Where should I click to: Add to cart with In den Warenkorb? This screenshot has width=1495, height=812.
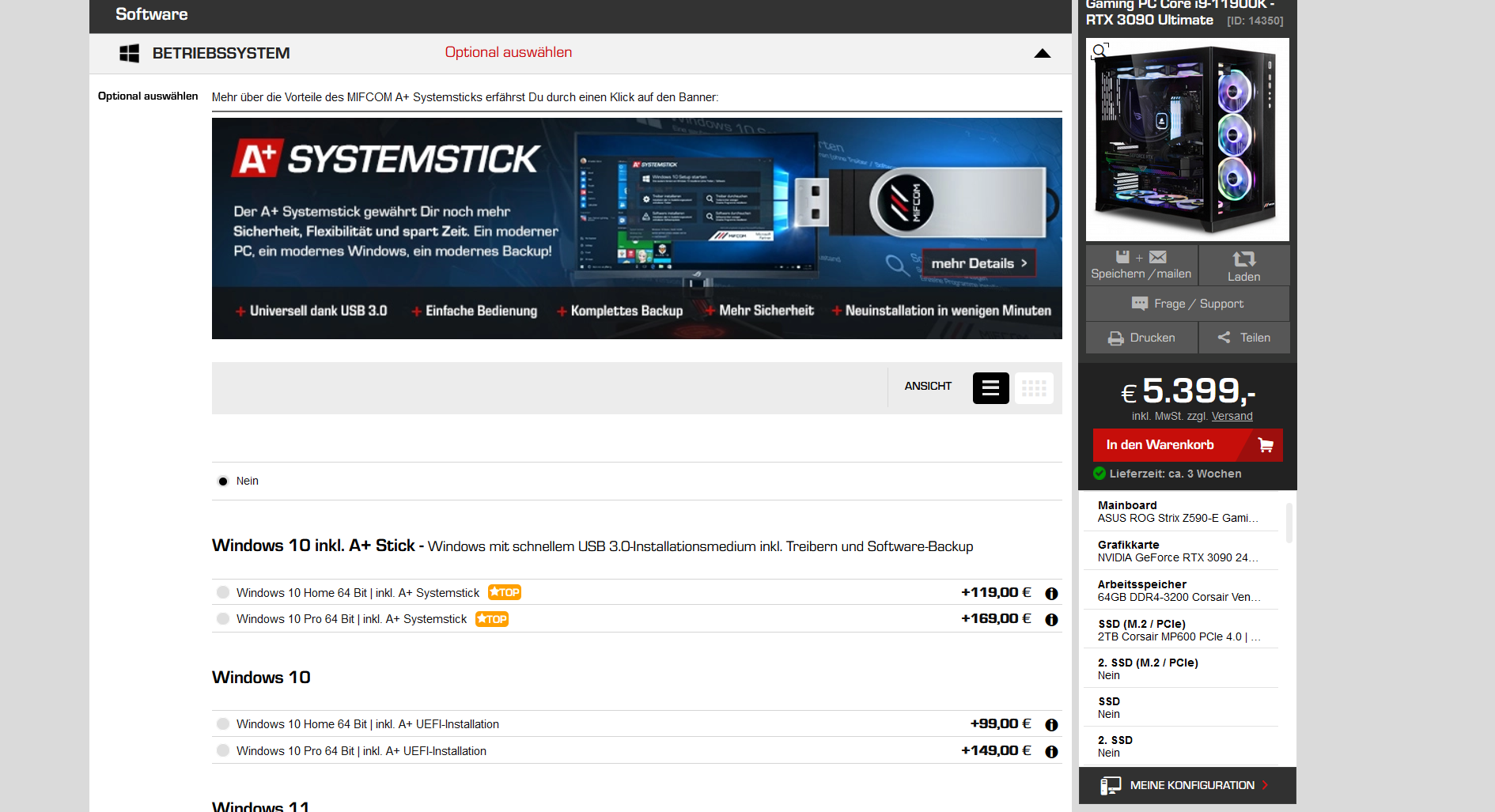click(x=1187, y=445)
